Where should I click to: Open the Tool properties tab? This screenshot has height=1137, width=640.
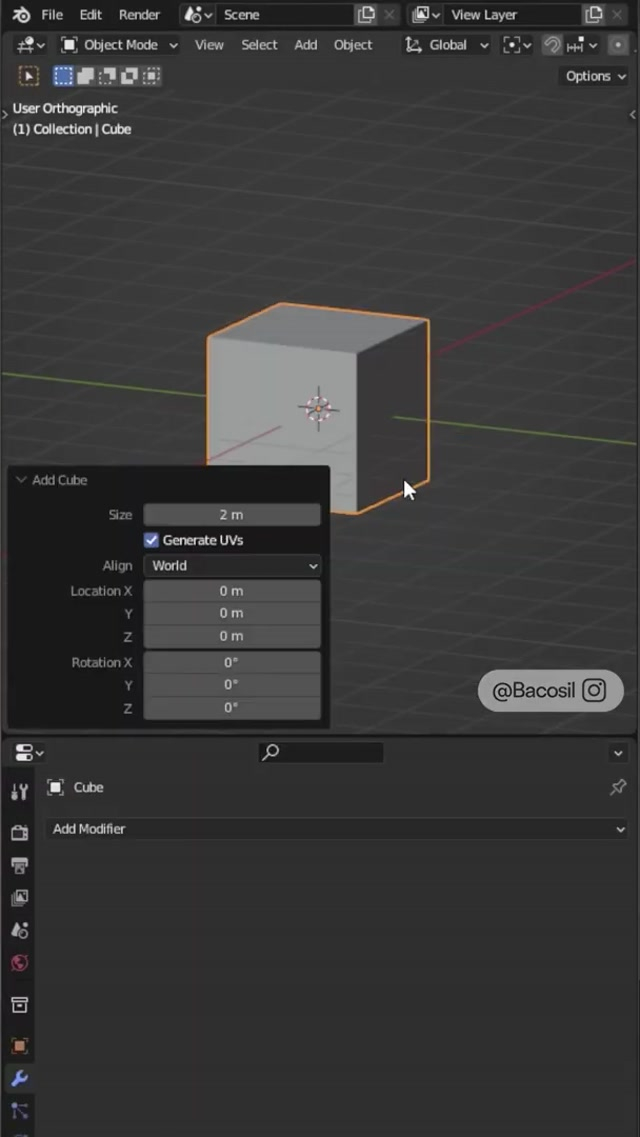(19, 792)
